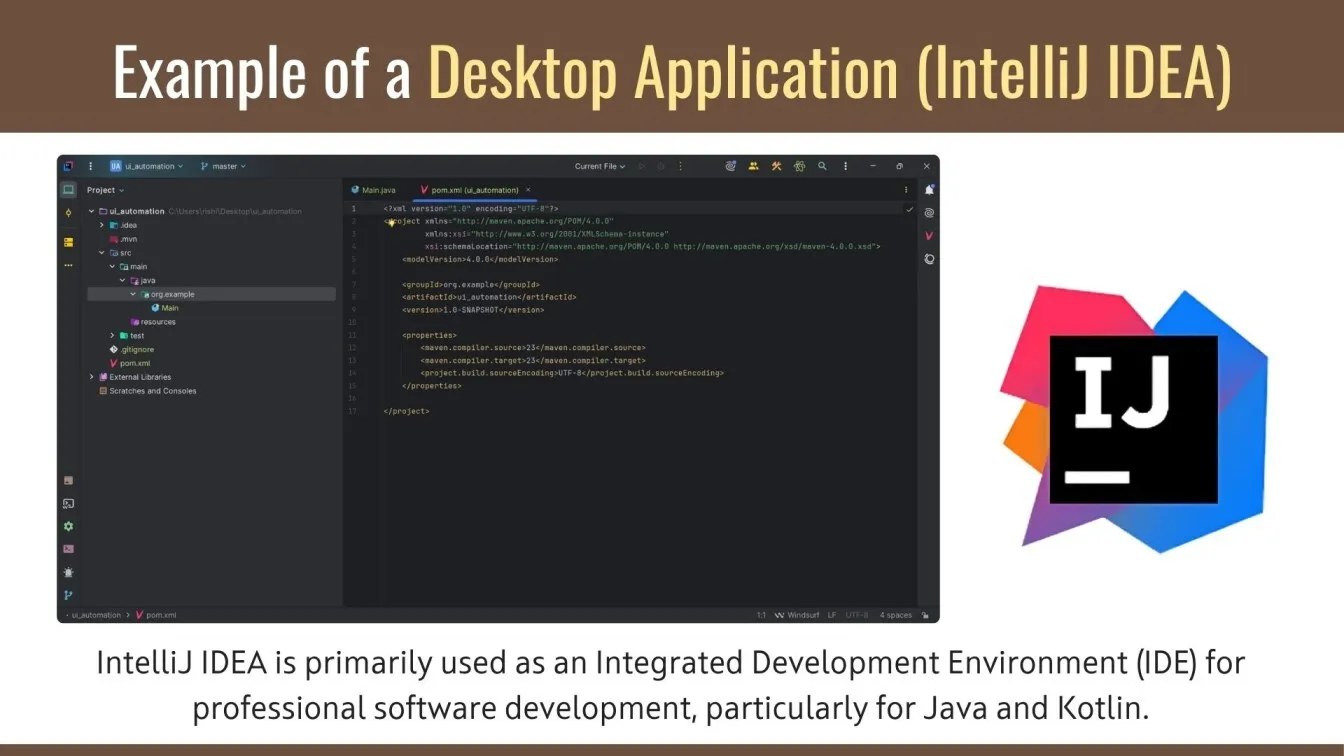
Task: Expand the .idea folder
Action: (x=102, y=225)
